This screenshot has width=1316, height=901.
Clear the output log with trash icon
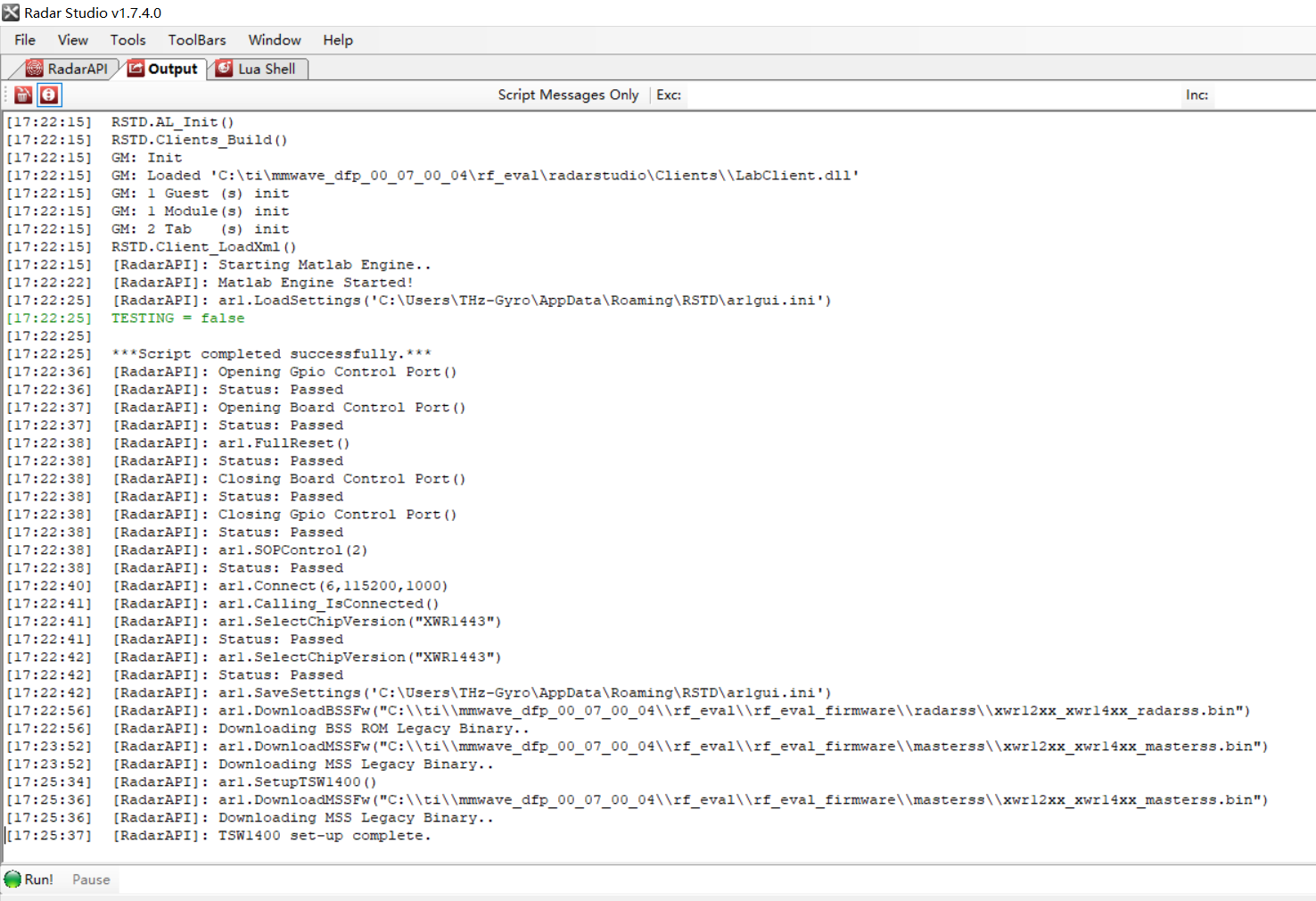tap(23, 95)
